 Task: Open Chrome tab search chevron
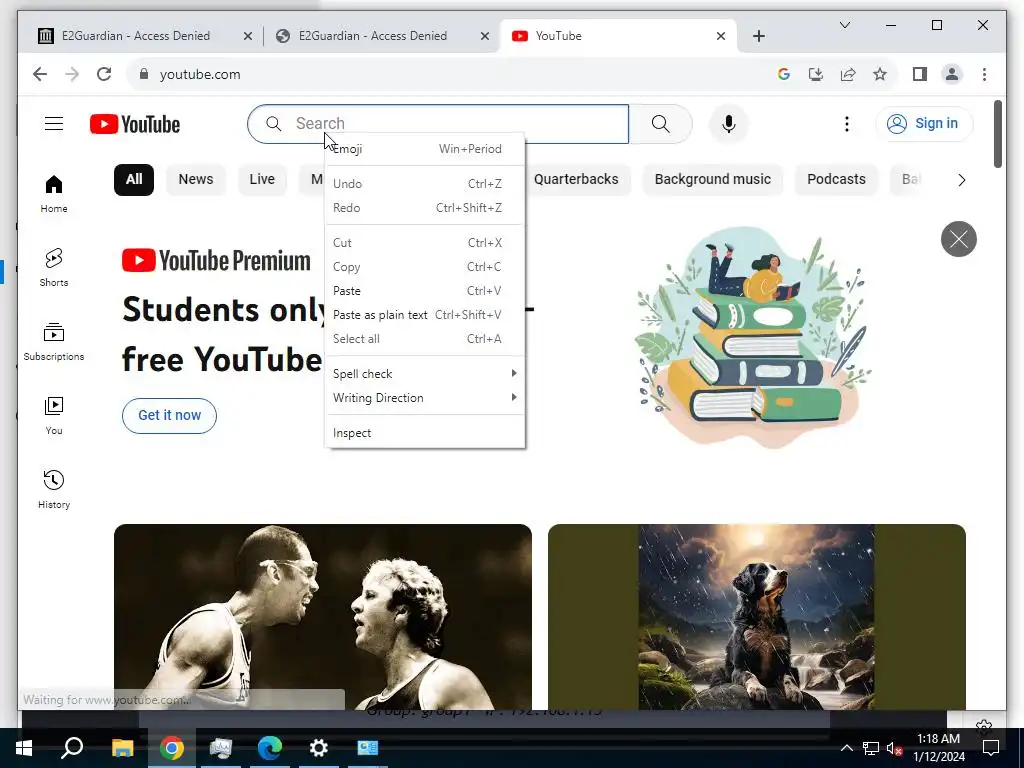(x=844, y=25)
